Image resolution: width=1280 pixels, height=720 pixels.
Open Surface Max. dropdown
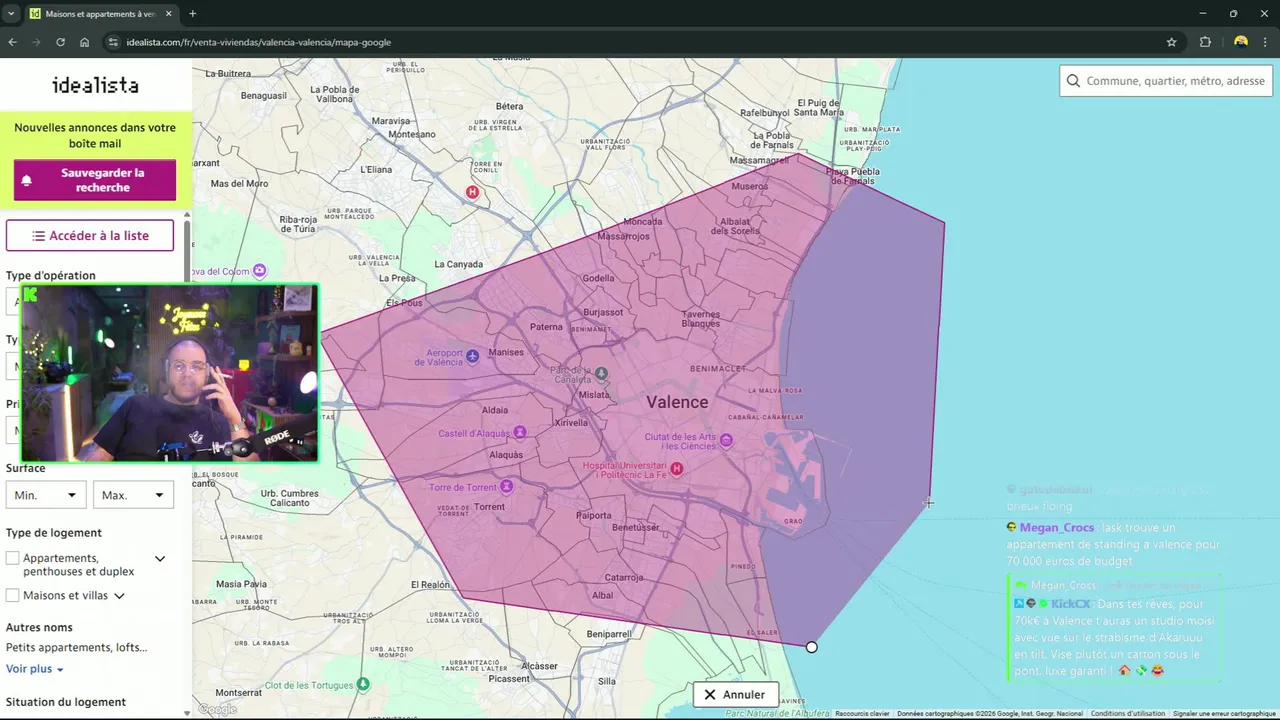[x=133, y=495]
